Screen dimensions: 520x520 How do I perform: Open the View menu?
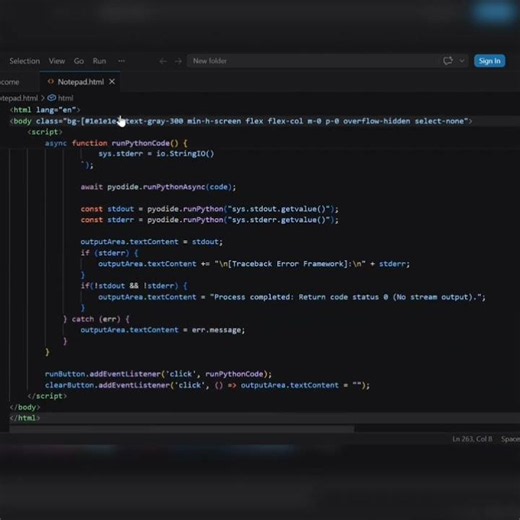pos(57,61)
